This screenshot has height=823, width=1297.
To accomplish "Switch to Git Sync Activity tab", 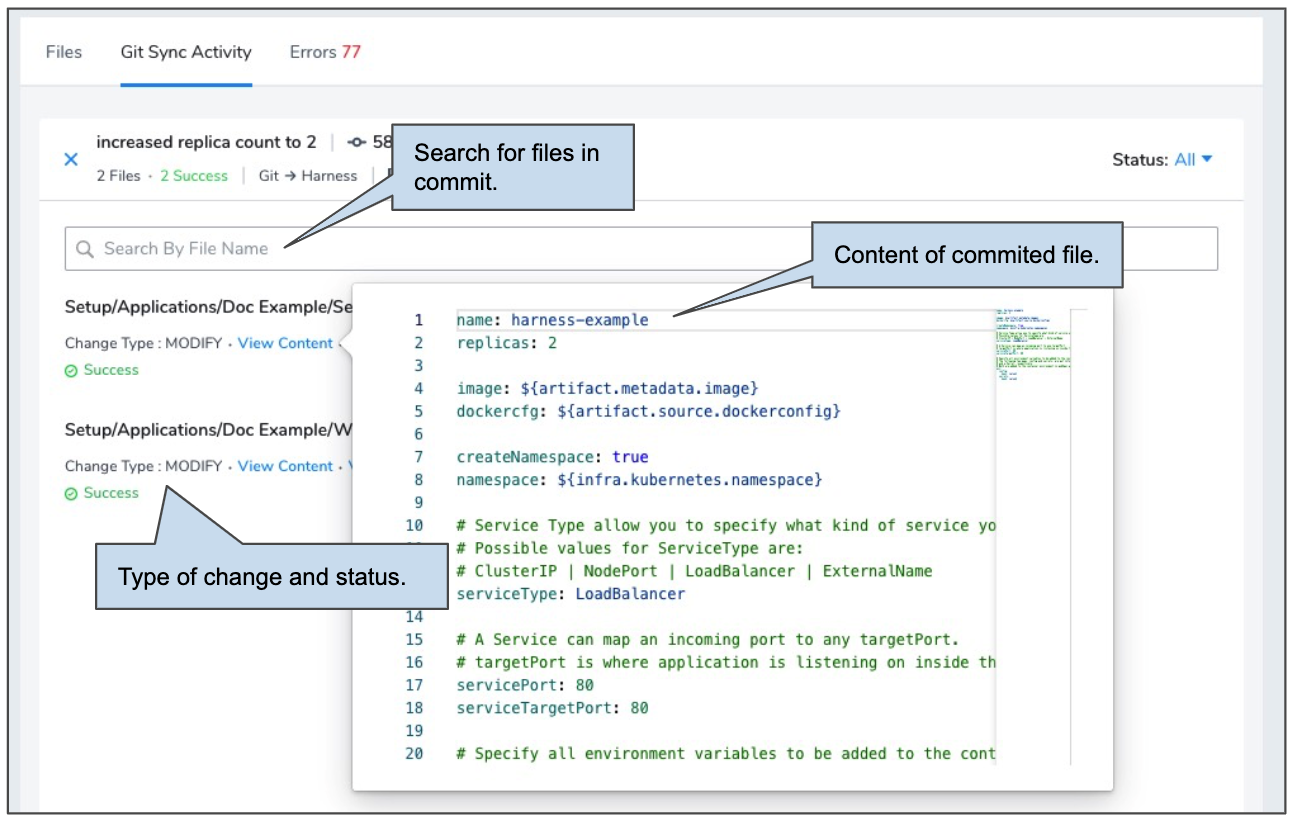I will click(186, 52).
